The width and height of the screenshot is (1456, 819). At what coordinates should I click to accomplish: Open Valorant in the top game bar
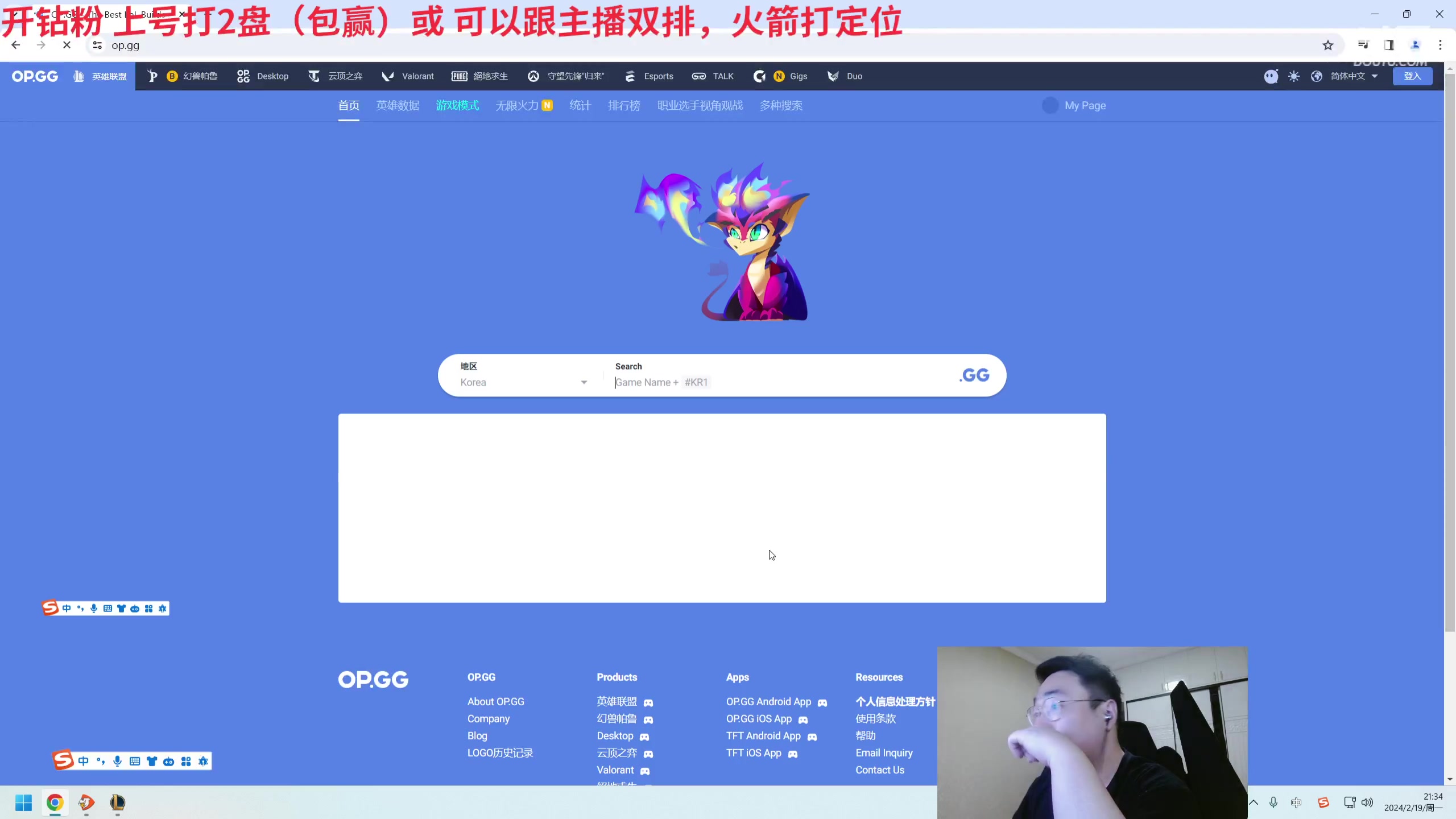(408, 76)
